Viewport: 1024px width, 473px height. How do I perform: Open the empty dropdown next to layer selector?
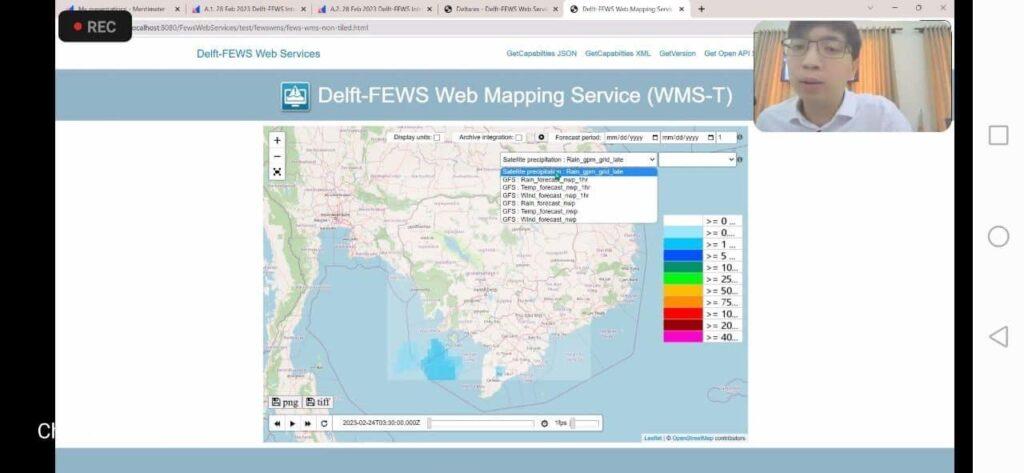[x=697, y=159]
